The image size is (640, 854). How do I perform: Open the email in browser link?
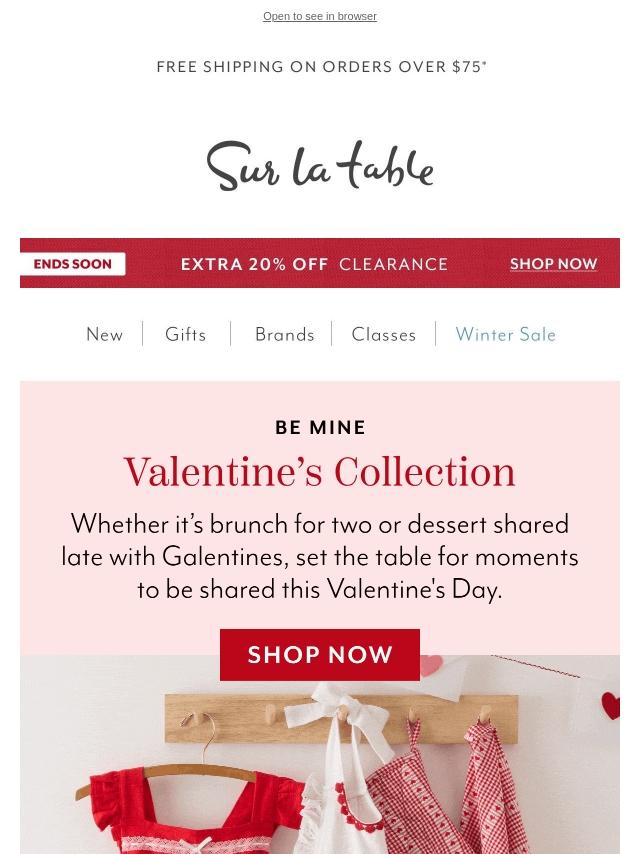(x=320, y=16)
